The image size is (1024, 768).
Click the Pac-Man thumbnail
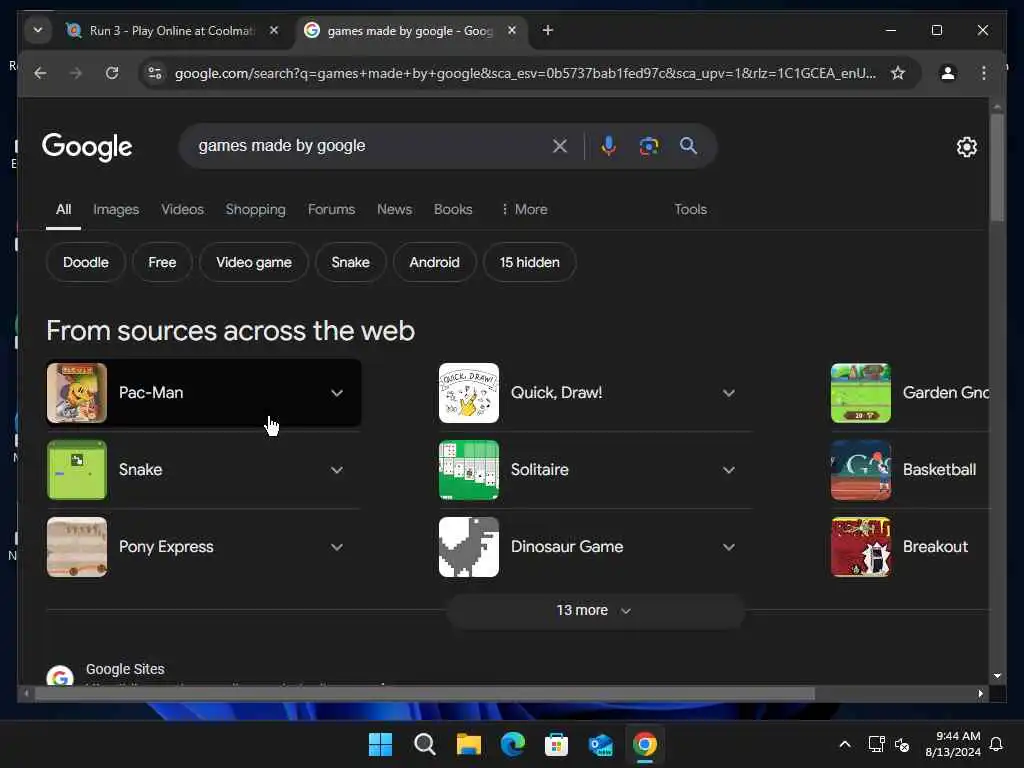[77, 393]
